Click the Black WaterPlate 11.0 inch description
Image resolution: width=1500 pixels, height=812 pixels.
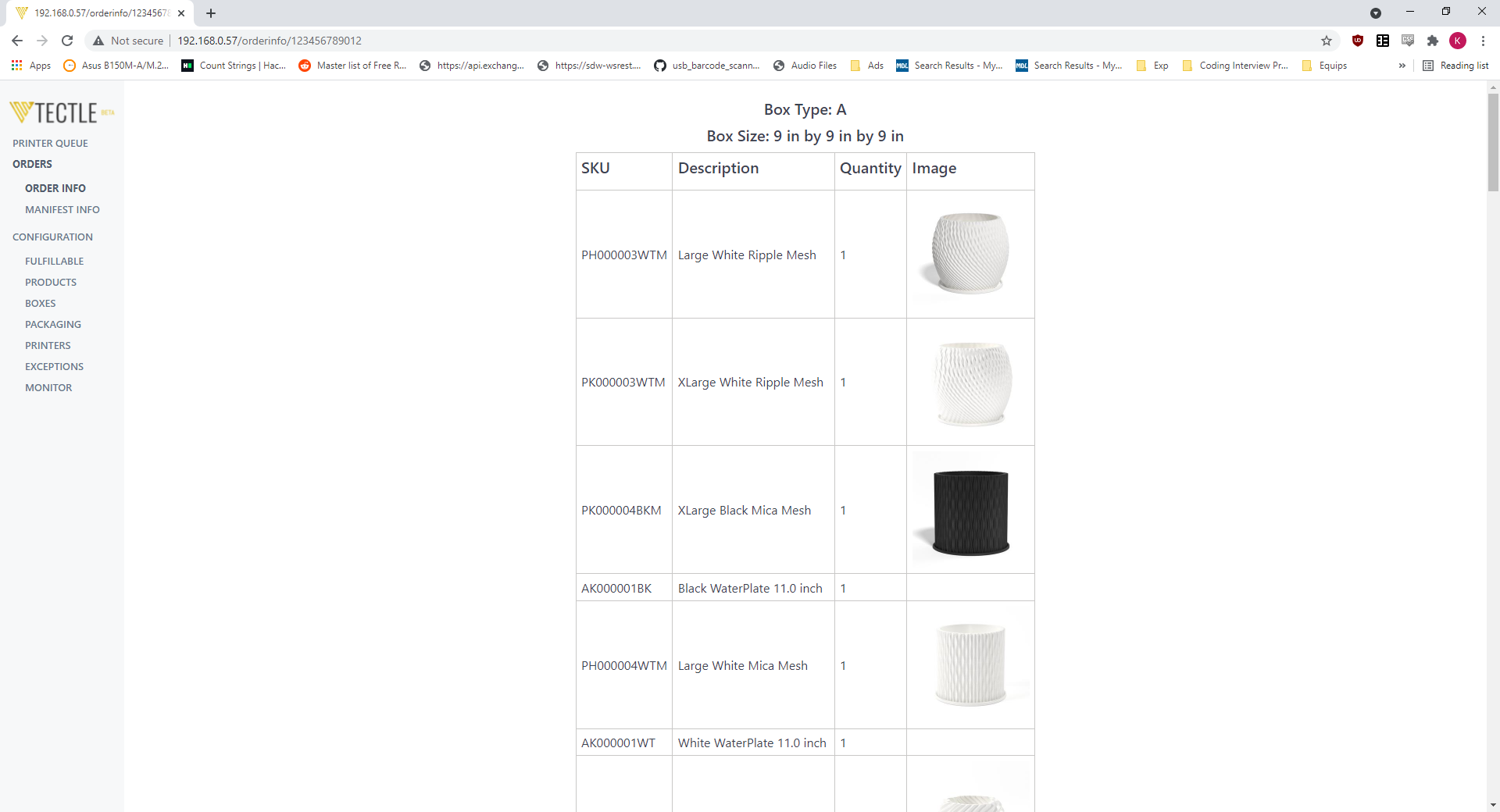pos(750,589)
